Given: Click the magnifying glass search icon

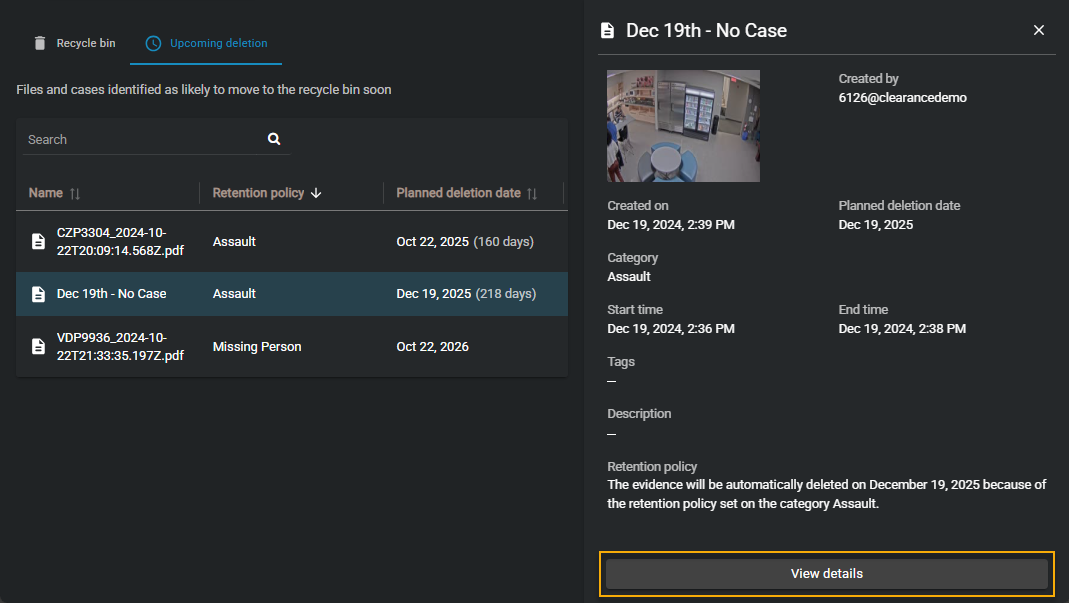Looking at the screenshot, I should [274, 139].
